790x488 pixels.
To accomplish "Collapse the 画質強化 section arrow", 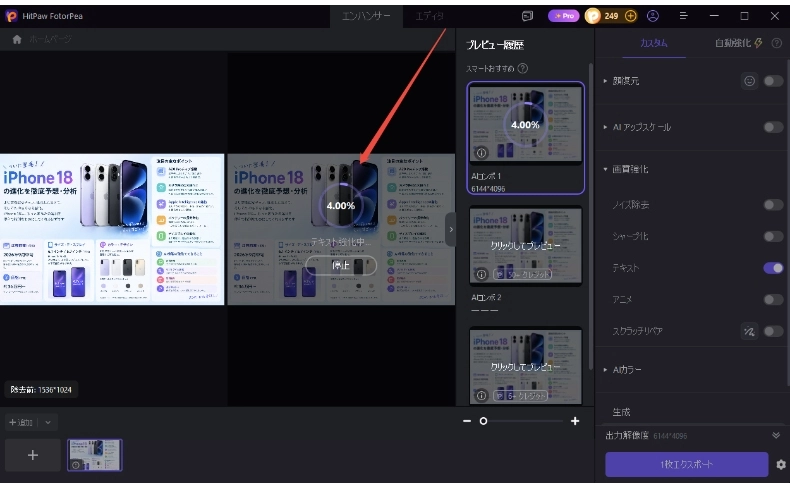I will tap(605, 169).
